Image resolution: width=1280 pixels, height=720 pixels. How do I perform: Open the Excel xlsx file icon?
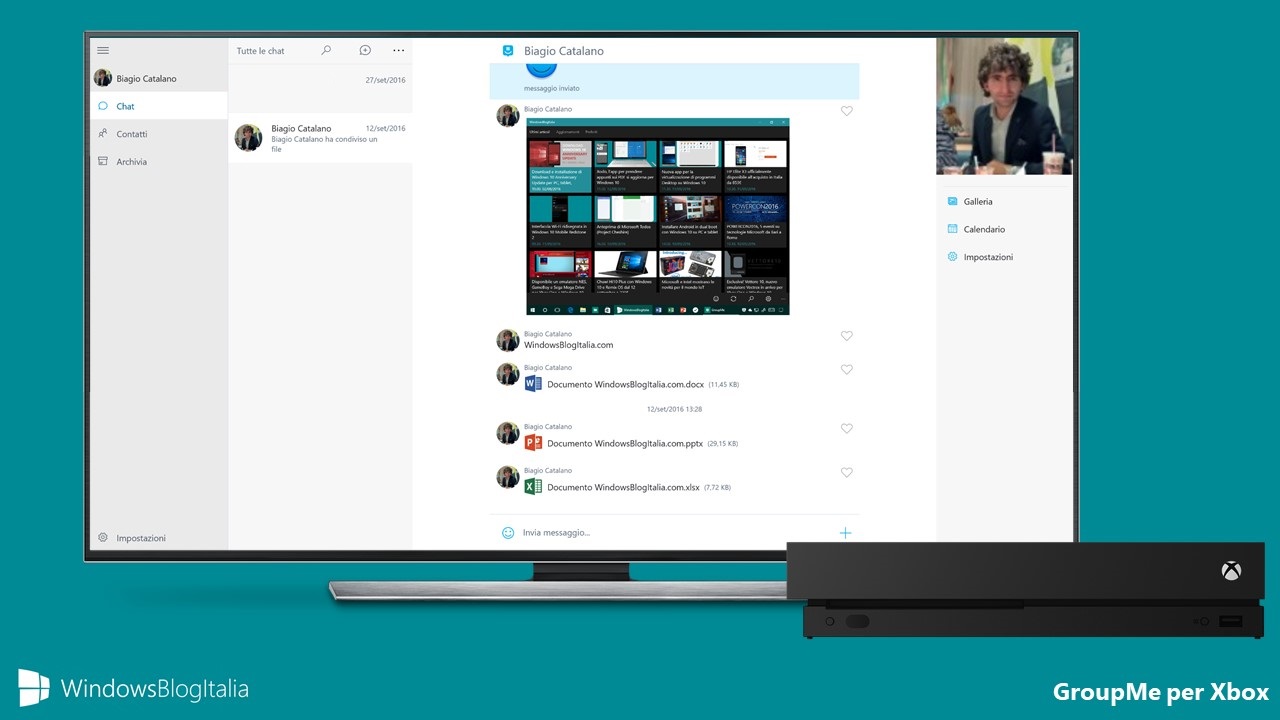click(x=533, y=487)
